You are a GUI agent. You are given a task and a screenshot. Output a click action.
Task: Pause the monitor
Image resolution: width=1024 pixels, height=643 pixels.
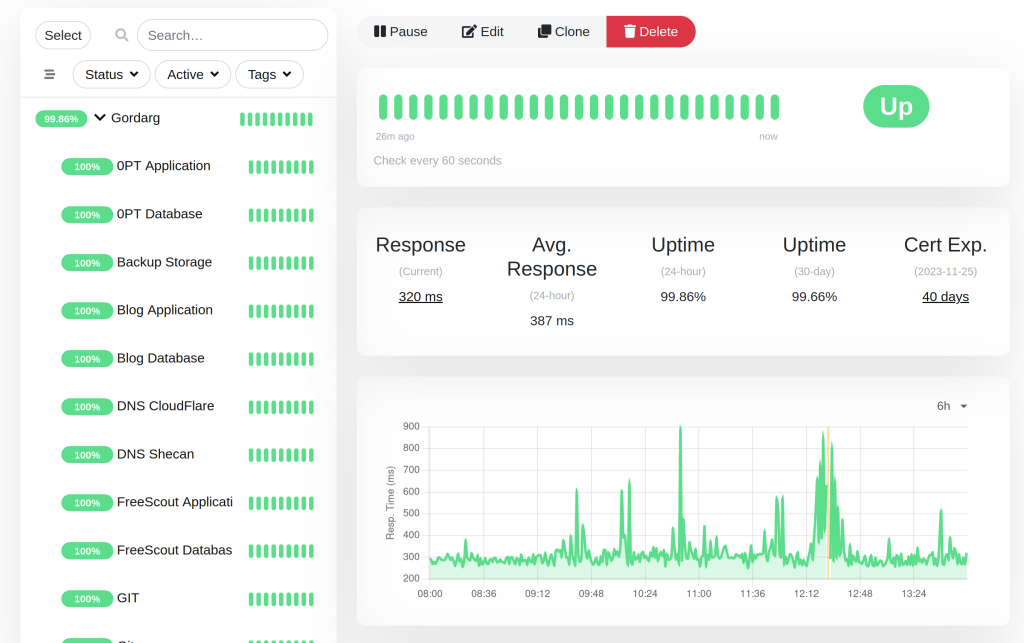point(400,31)
